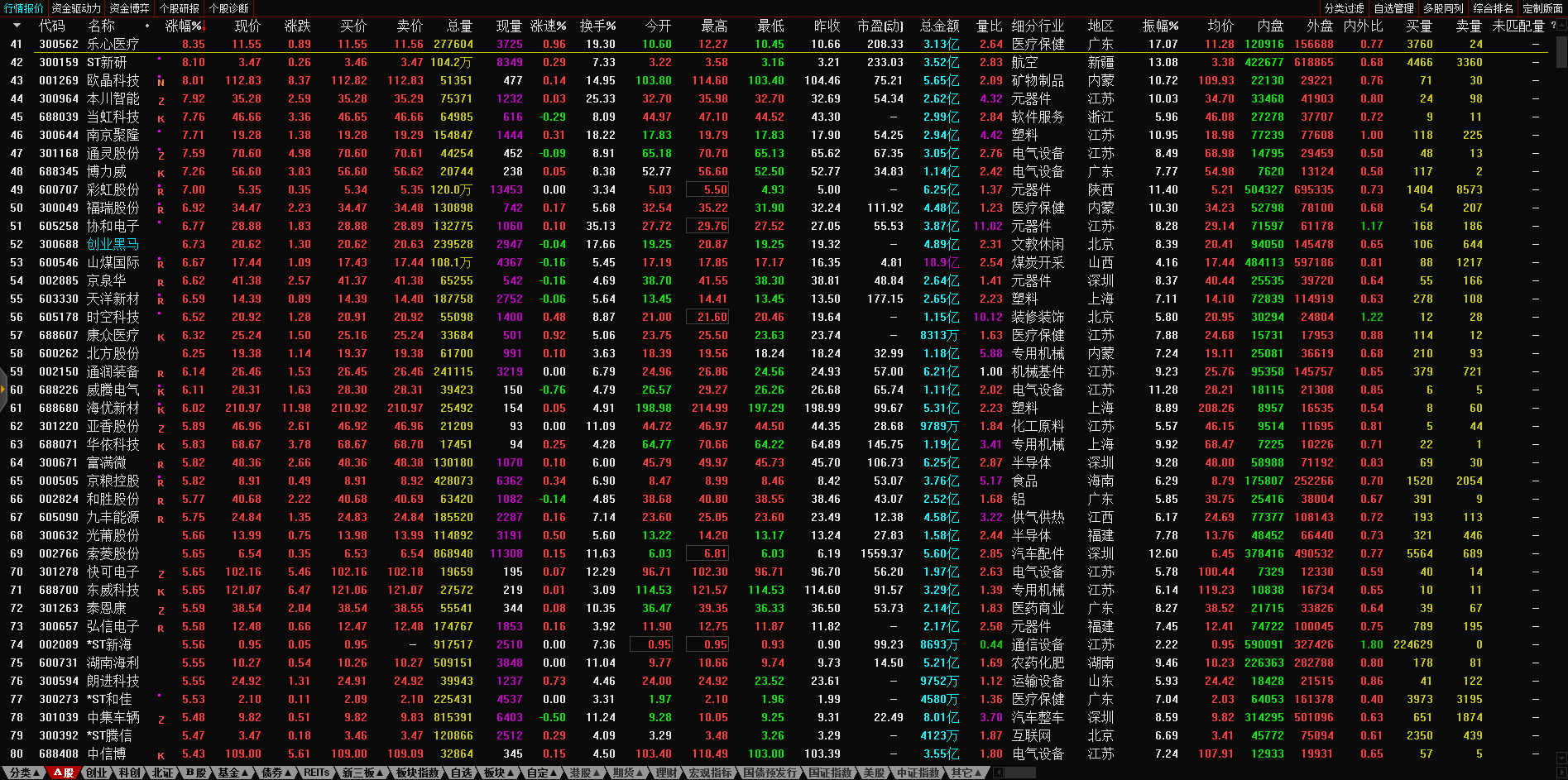Switch to the 资金驱动力 tab

76,8
